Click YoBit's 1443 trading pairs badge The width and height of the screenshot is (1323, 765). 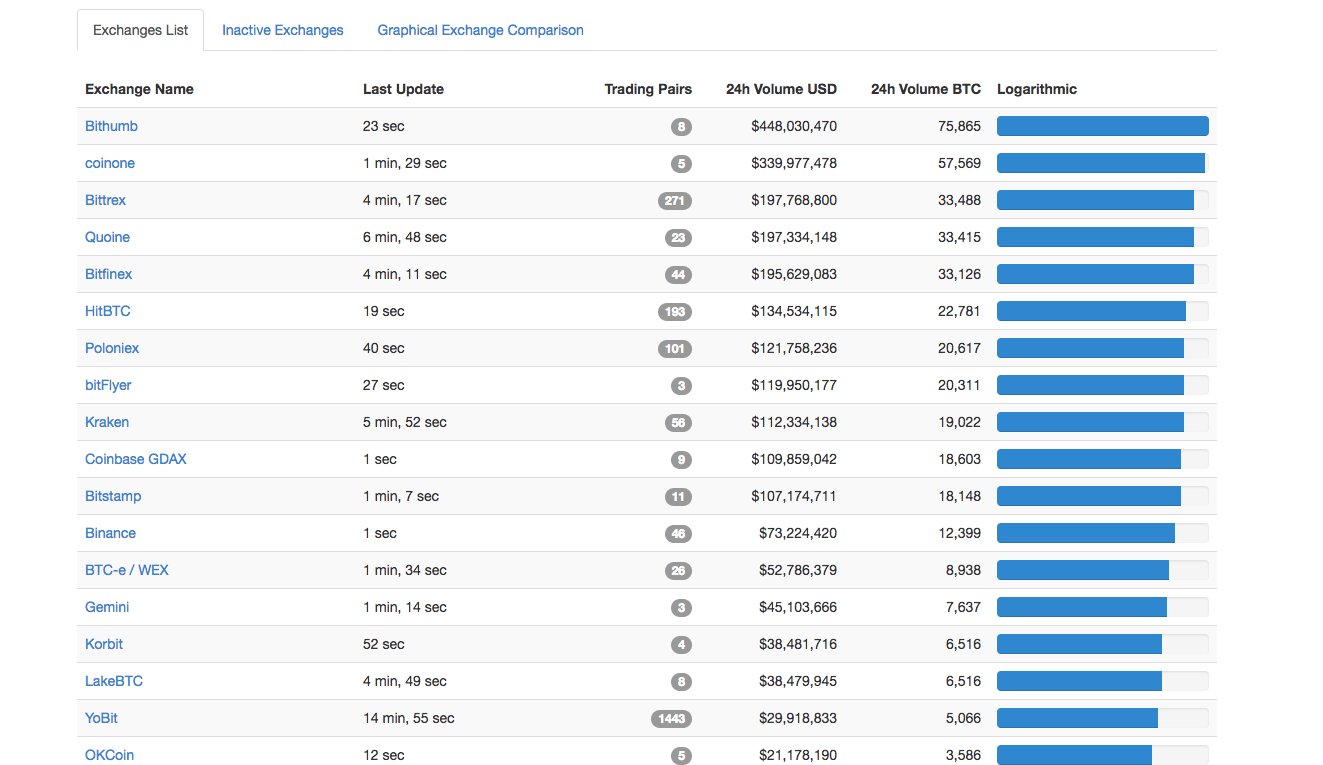(671, 719)
